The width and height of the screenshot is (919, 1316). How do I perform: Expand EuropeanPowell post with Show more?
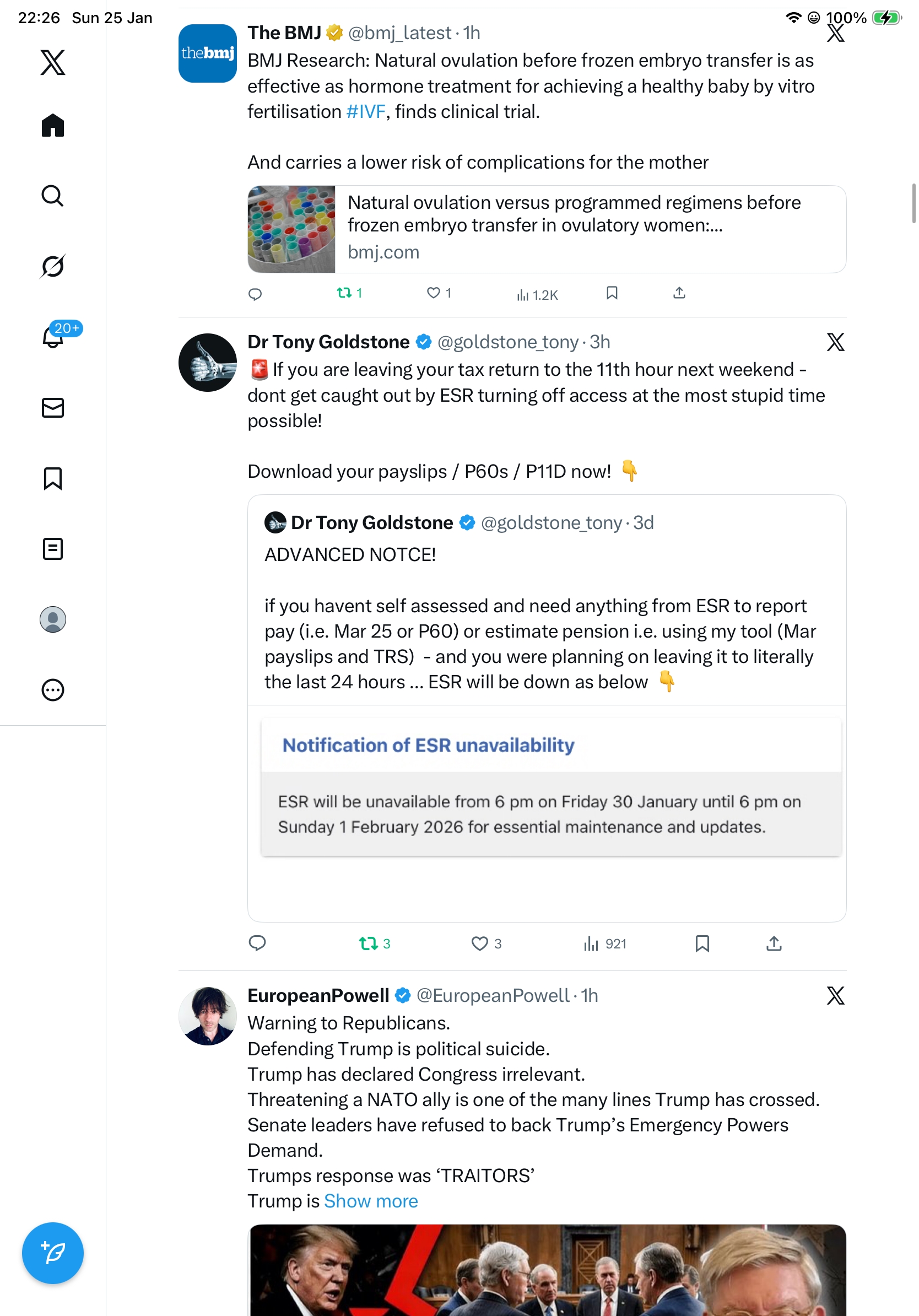click(x=371, y=1201)
